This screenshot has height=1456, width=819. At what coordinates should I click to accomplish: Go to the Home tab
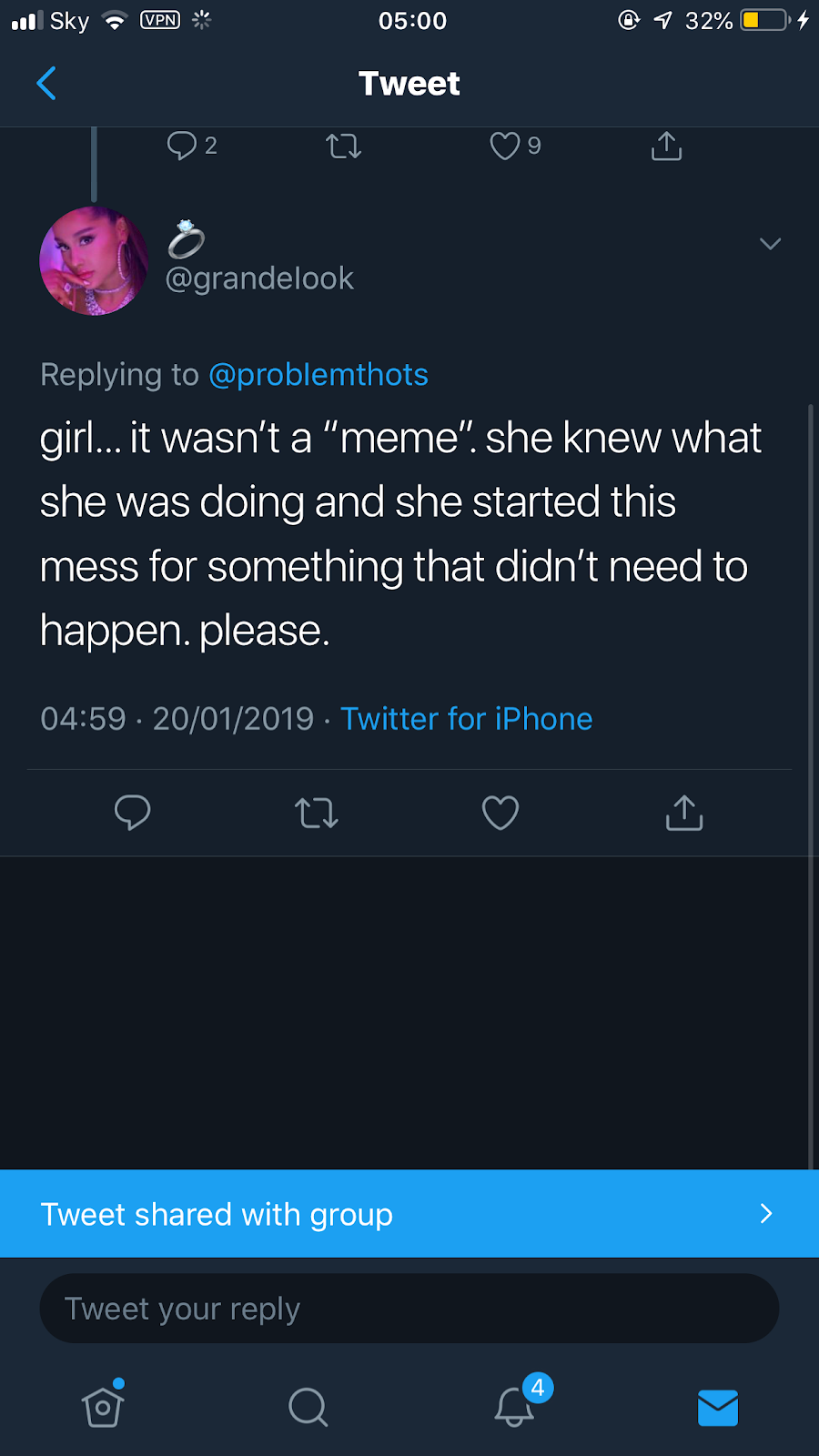click(103, 1407)
